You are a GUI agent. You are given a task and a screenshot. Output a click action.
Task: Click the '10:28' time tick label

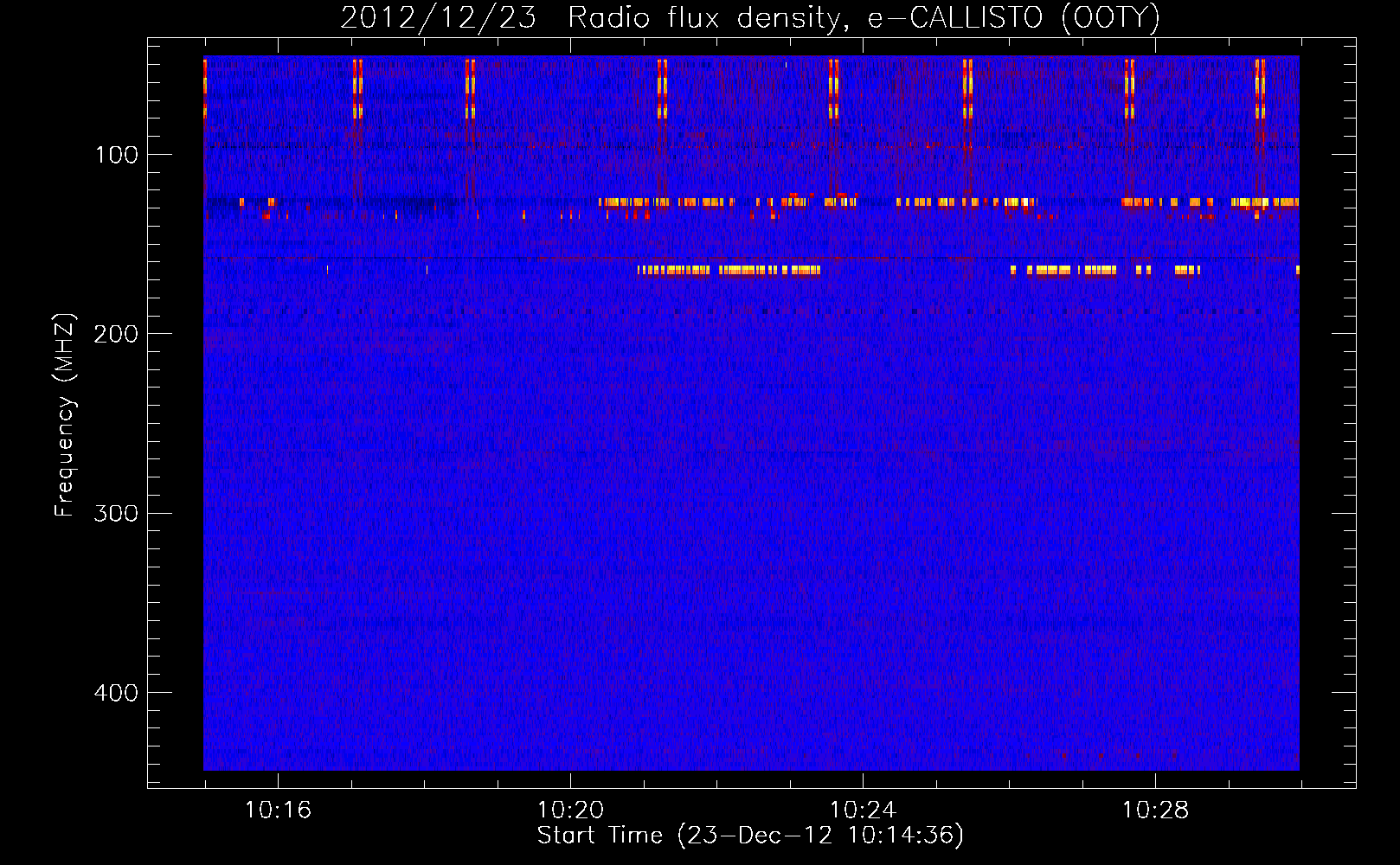(x=1155, y=811)
